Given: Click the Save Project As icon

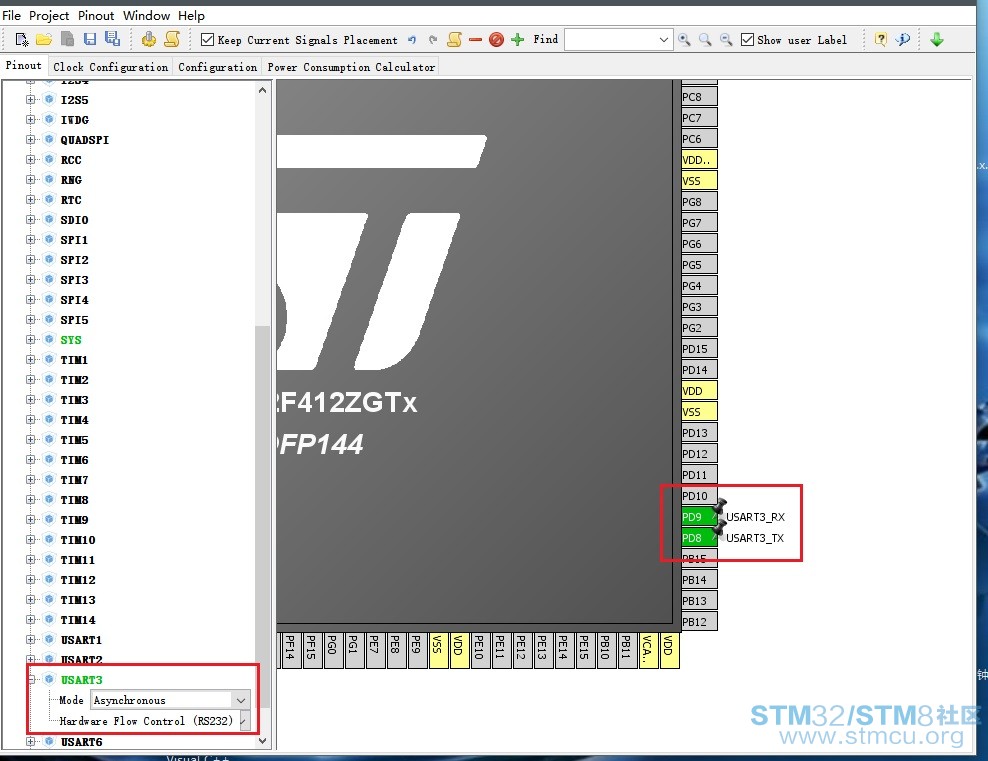Looking at the screenshot, I should pyautogui.click(x=112, y=39).
